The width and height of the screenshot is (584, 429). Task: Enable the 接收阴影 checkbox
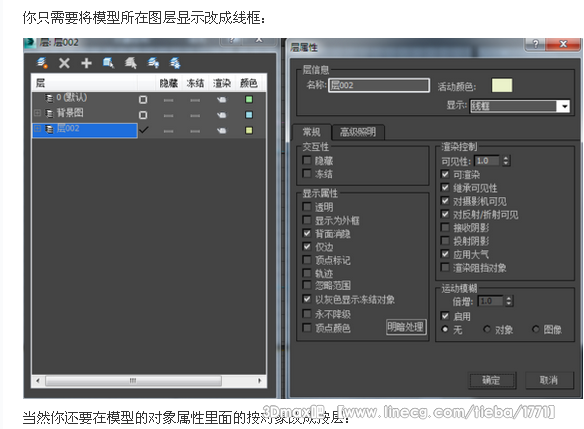445,227
